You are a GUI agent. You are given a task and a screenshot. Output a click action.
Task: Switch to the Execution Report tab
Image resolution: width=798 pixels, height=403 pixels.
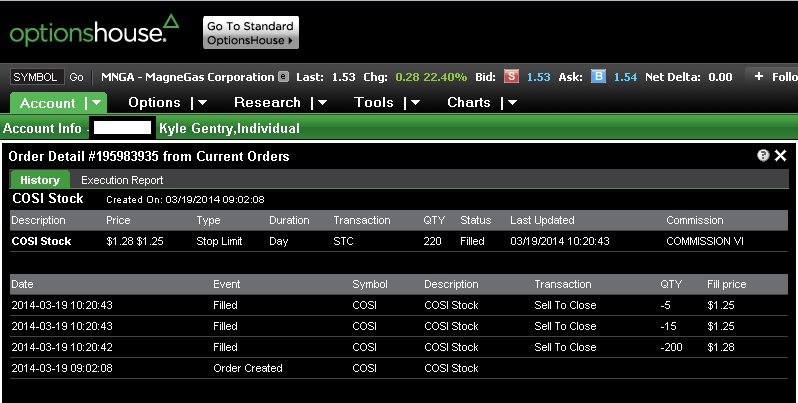tap(122, 180)
